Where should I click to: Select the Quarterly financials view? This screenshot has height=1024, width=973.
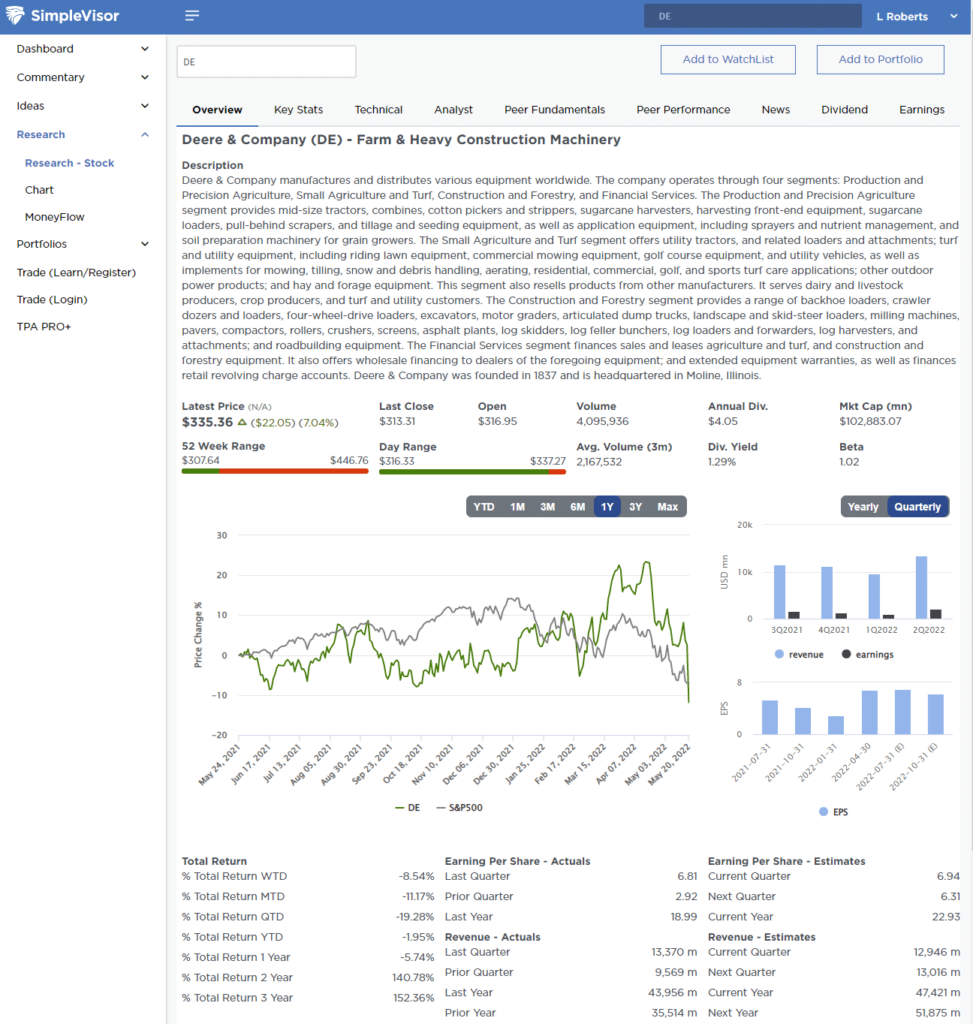[x=917, y=507]
